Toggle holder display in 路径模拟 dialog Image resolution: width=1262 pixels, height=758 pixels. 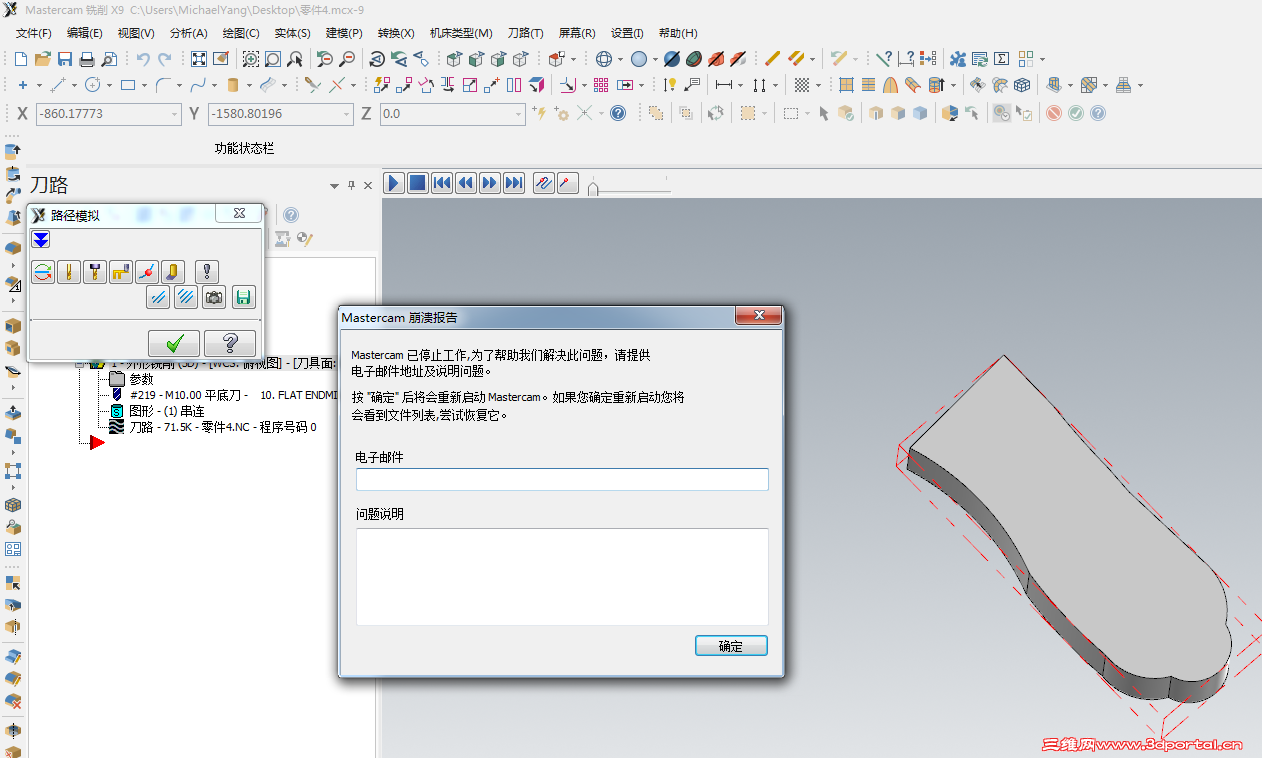[x=95, y=271]
